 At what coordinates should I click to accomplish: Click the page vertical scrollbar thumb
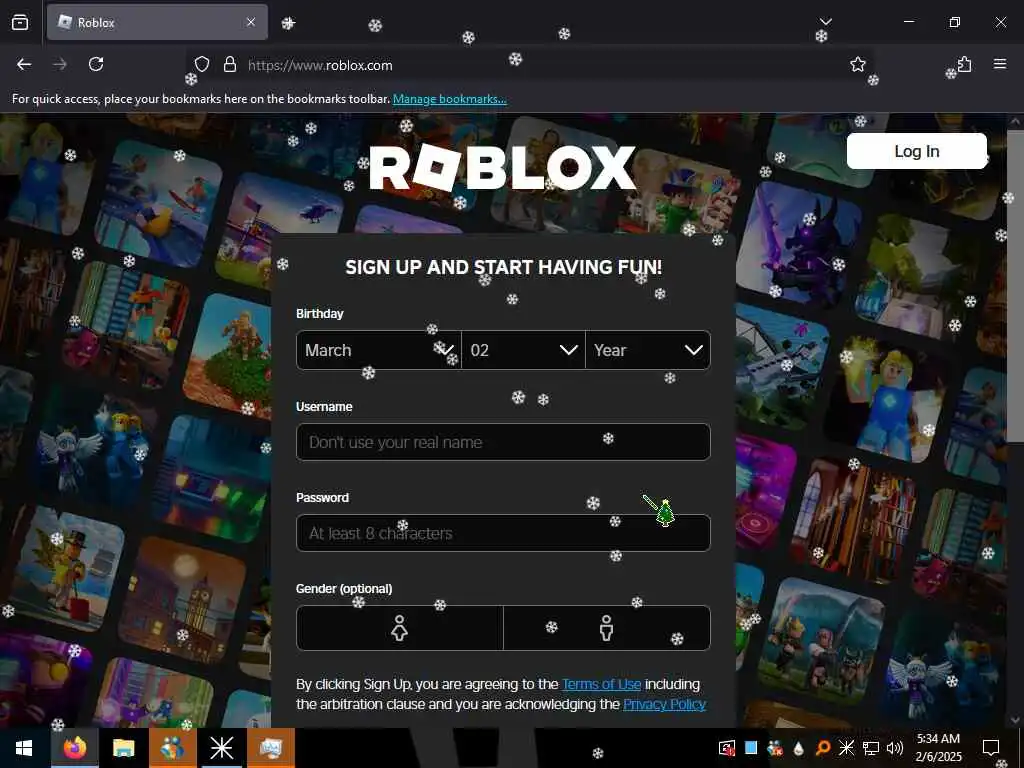click(1014, 287)
